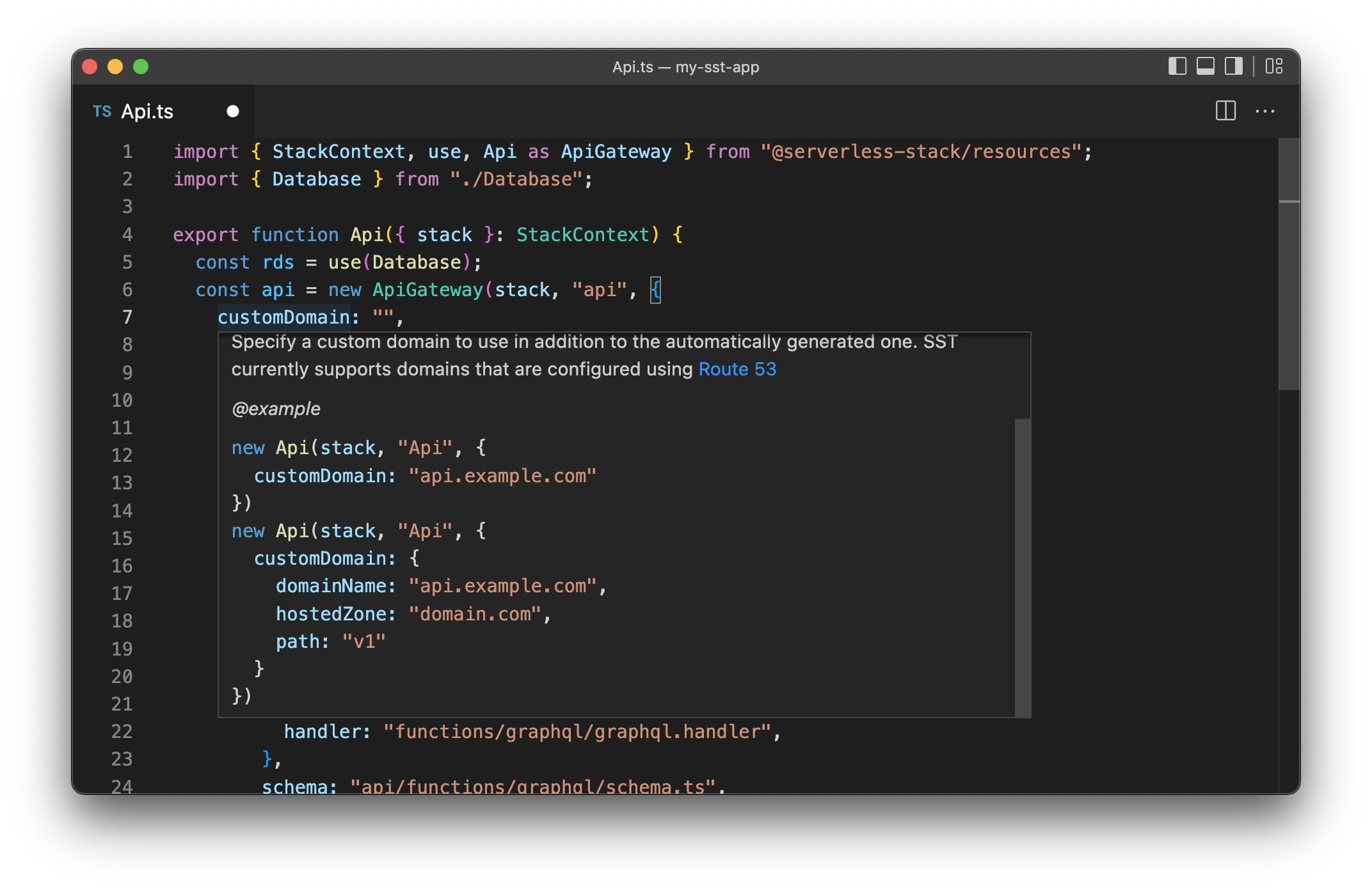Split the editor using the split editor icon

(1226, 111)
